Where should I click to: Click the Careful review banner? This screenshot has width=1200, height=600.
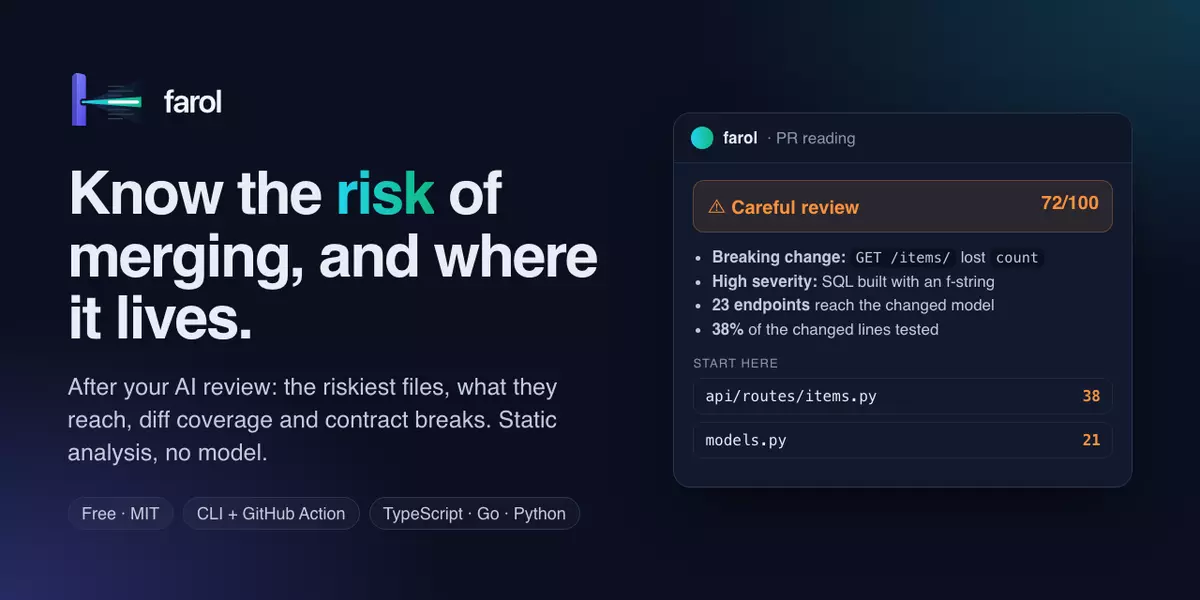point(902,206)
